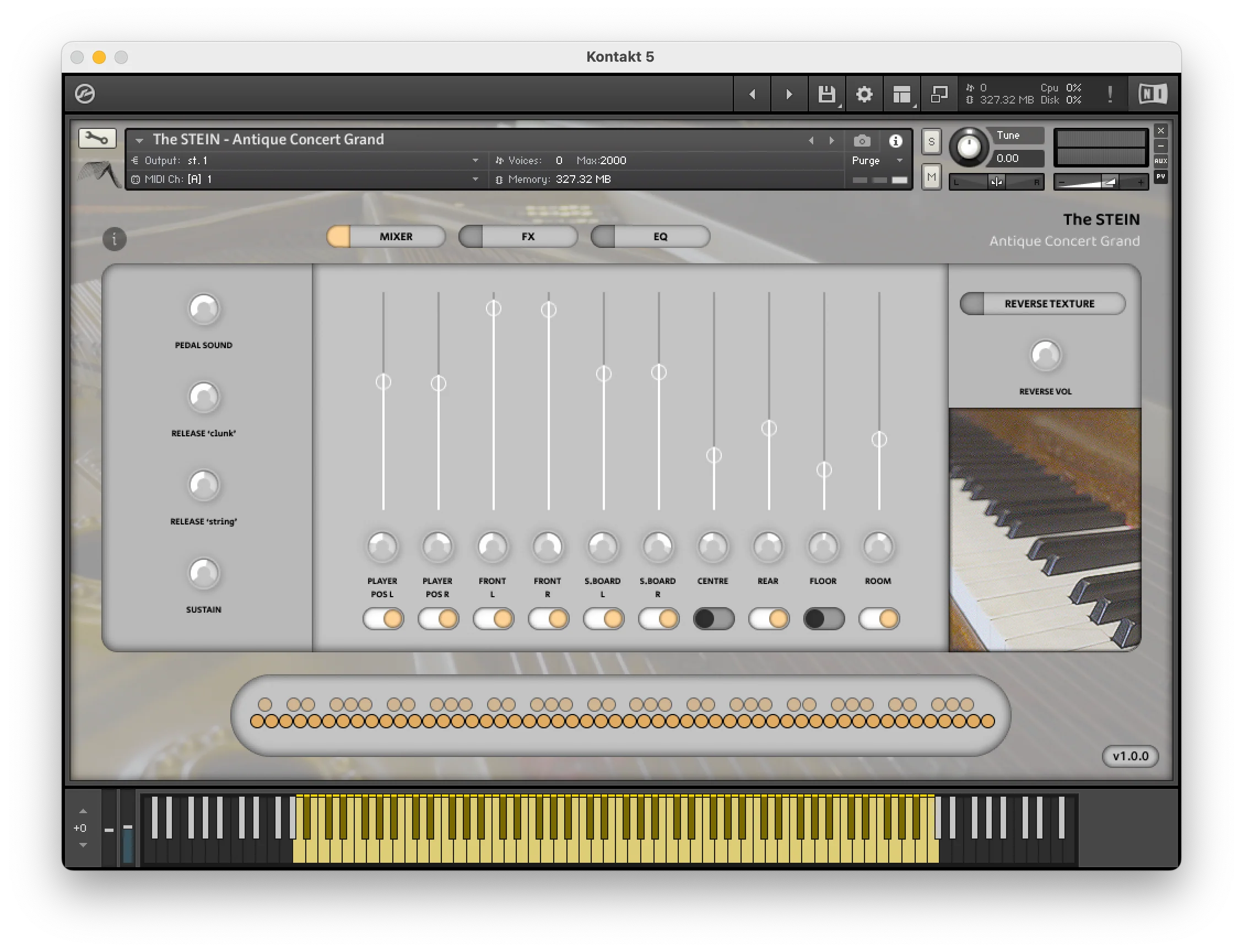Click the PEDAL SOUND knob
Screen dimensions: 1243x952
203,309
